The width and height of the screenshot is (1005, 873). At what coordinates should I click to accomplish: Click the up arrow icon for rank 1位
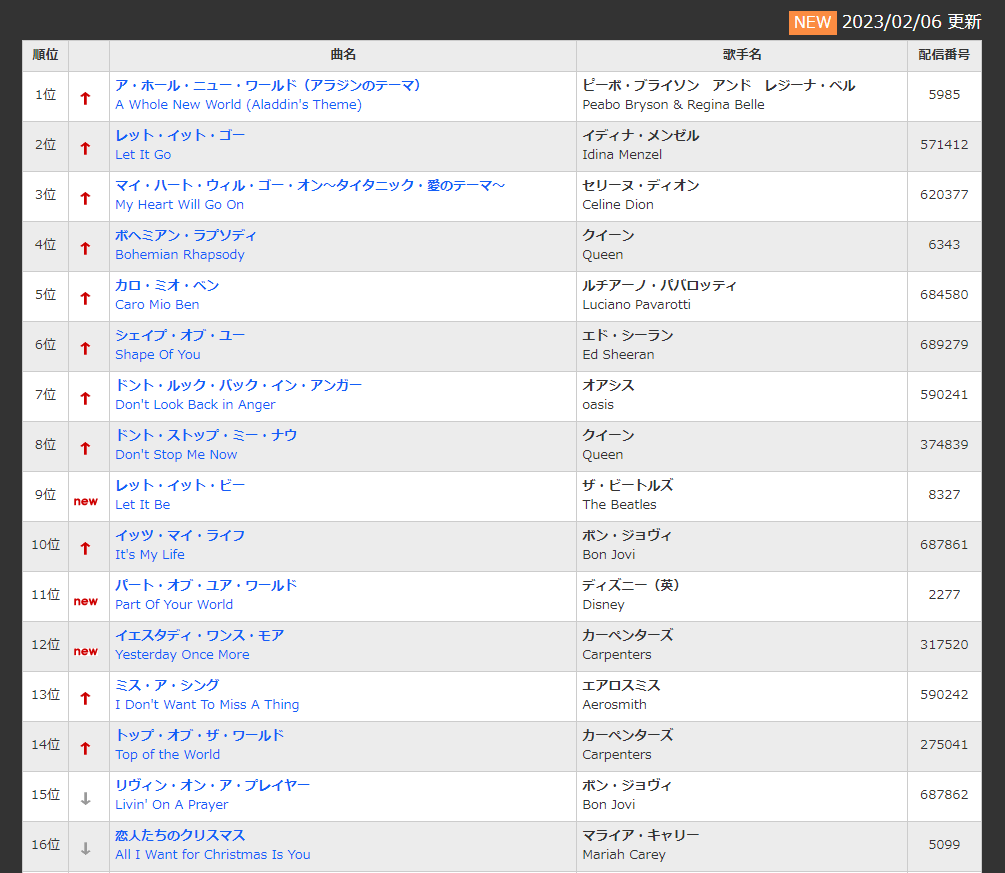pyautogui.click(x=85, y=98)
